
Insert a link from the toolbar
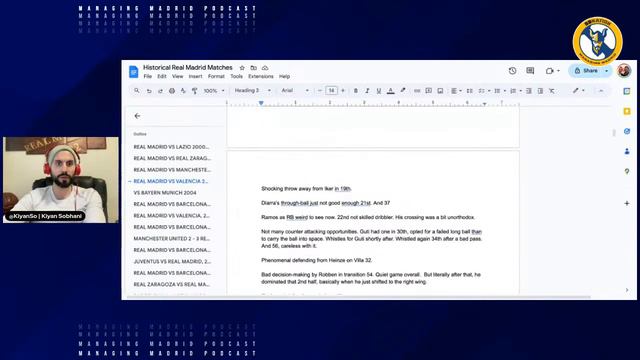tap(417, 91)
